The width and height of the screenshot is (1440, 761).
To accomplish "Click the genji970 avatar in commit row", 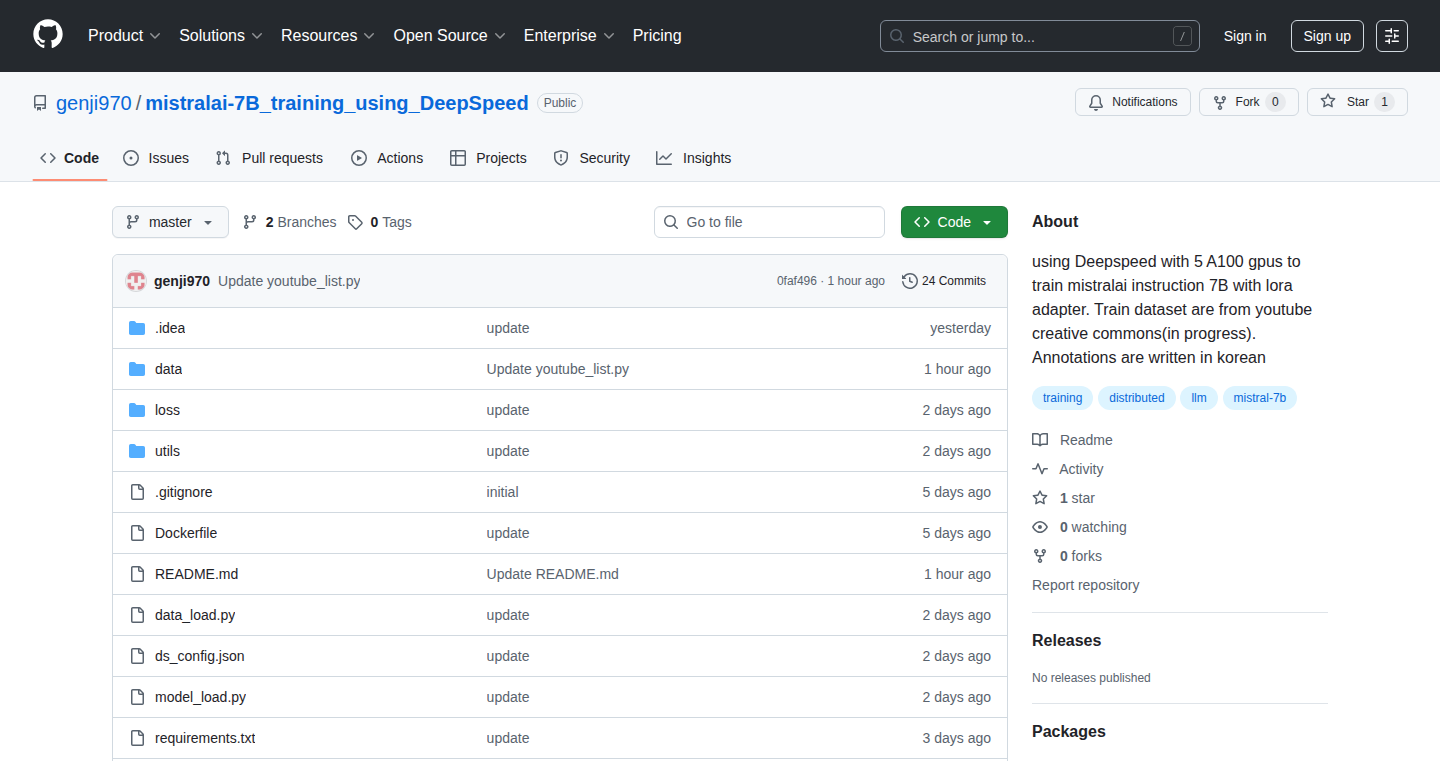I will [136, 281].
